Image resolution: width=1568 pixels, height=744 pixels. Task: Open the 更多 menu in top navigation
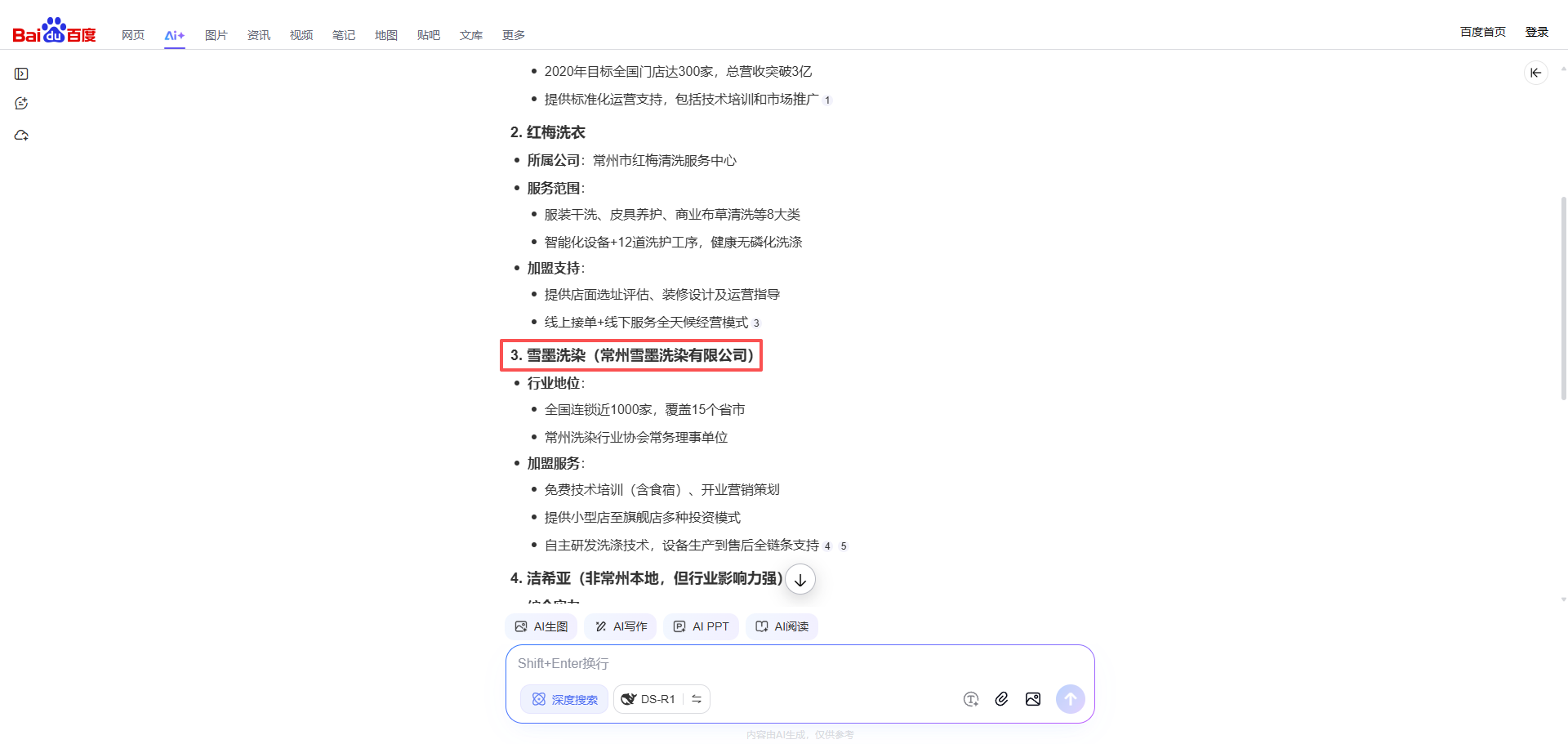tap(513, 35)
